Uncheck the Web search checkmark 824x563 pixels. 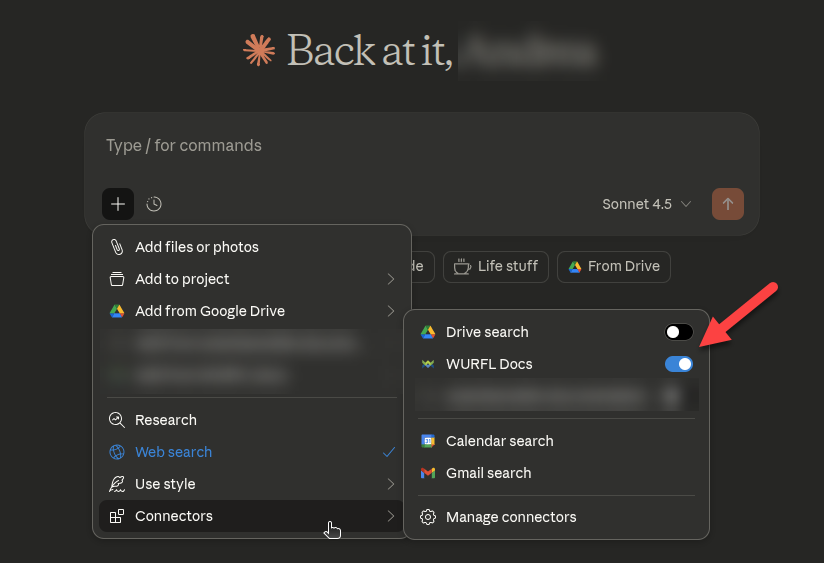[389, 452]
